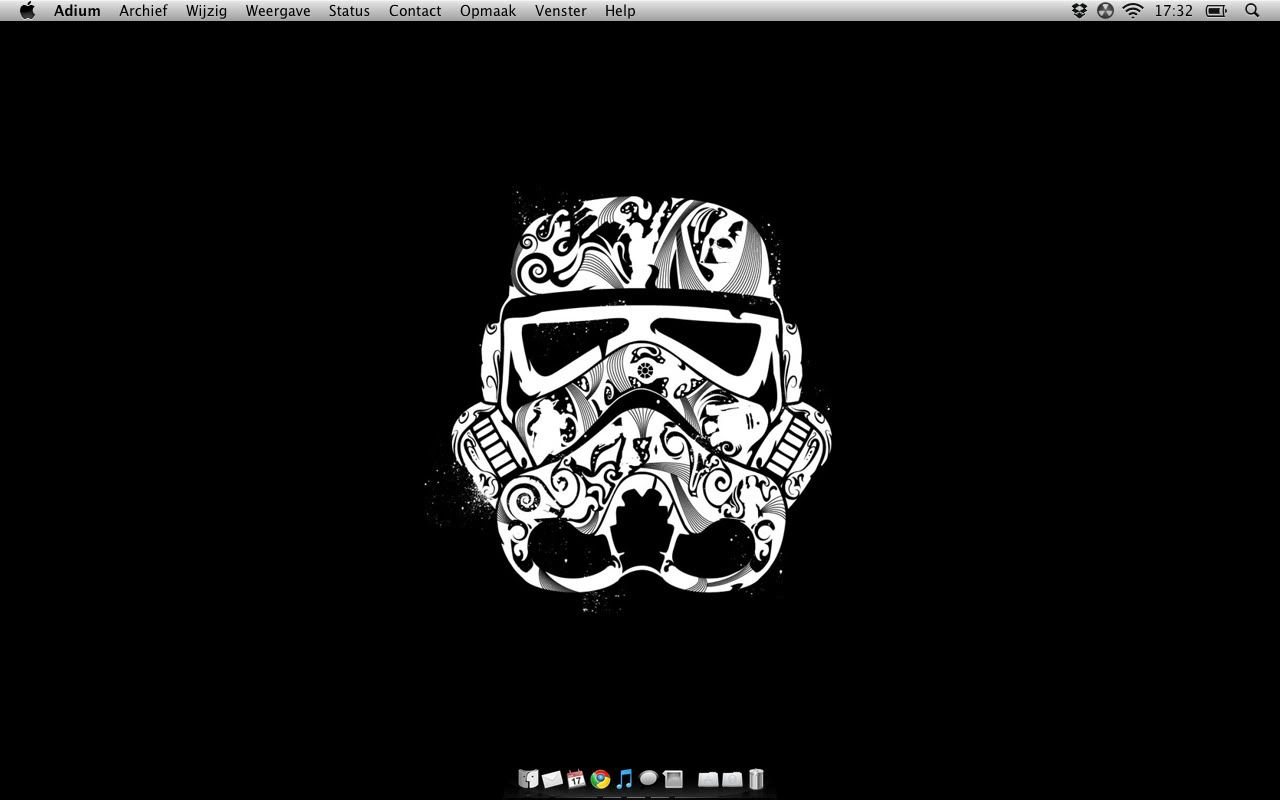Open the Contact menu
This screenshot has height=800, width=1280.
(415, 11)
